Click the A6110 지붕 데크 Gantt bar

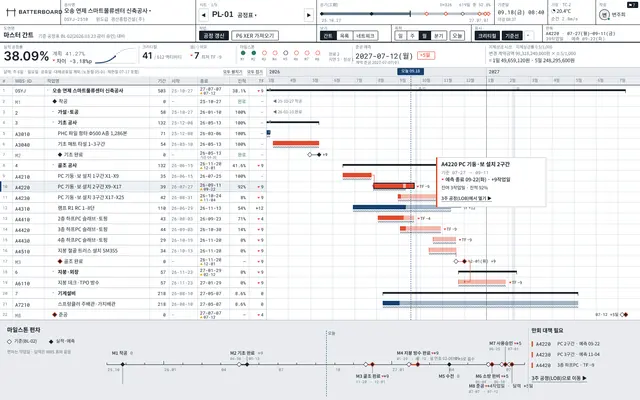[482, 282]
